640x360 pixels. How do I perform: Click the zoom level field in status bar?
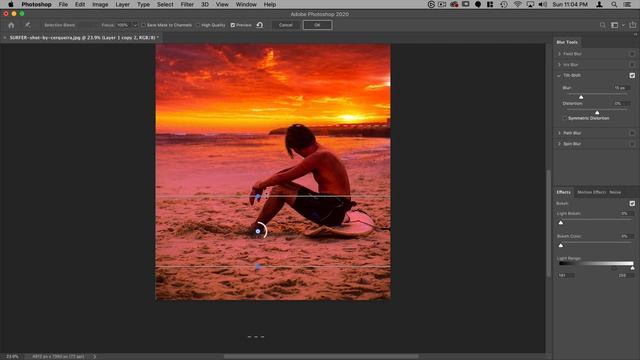pyautogui.click(x=12, y=357)
